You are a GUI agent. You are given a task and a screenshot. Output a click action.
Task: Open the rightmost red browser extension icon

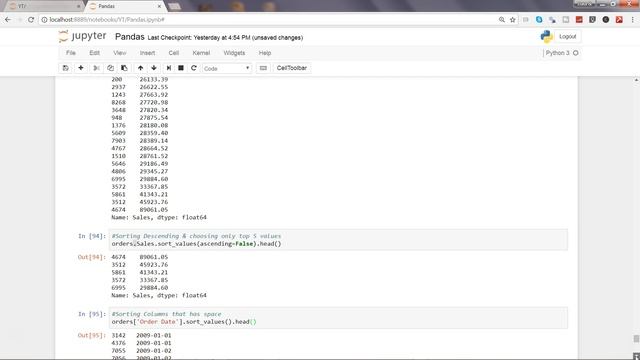pyautogui.click(x=619, y=20)
